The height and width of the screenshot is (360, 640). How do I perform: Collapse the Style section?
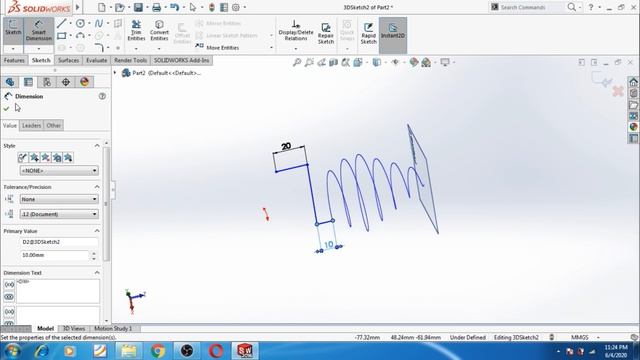tap(97, 146)
